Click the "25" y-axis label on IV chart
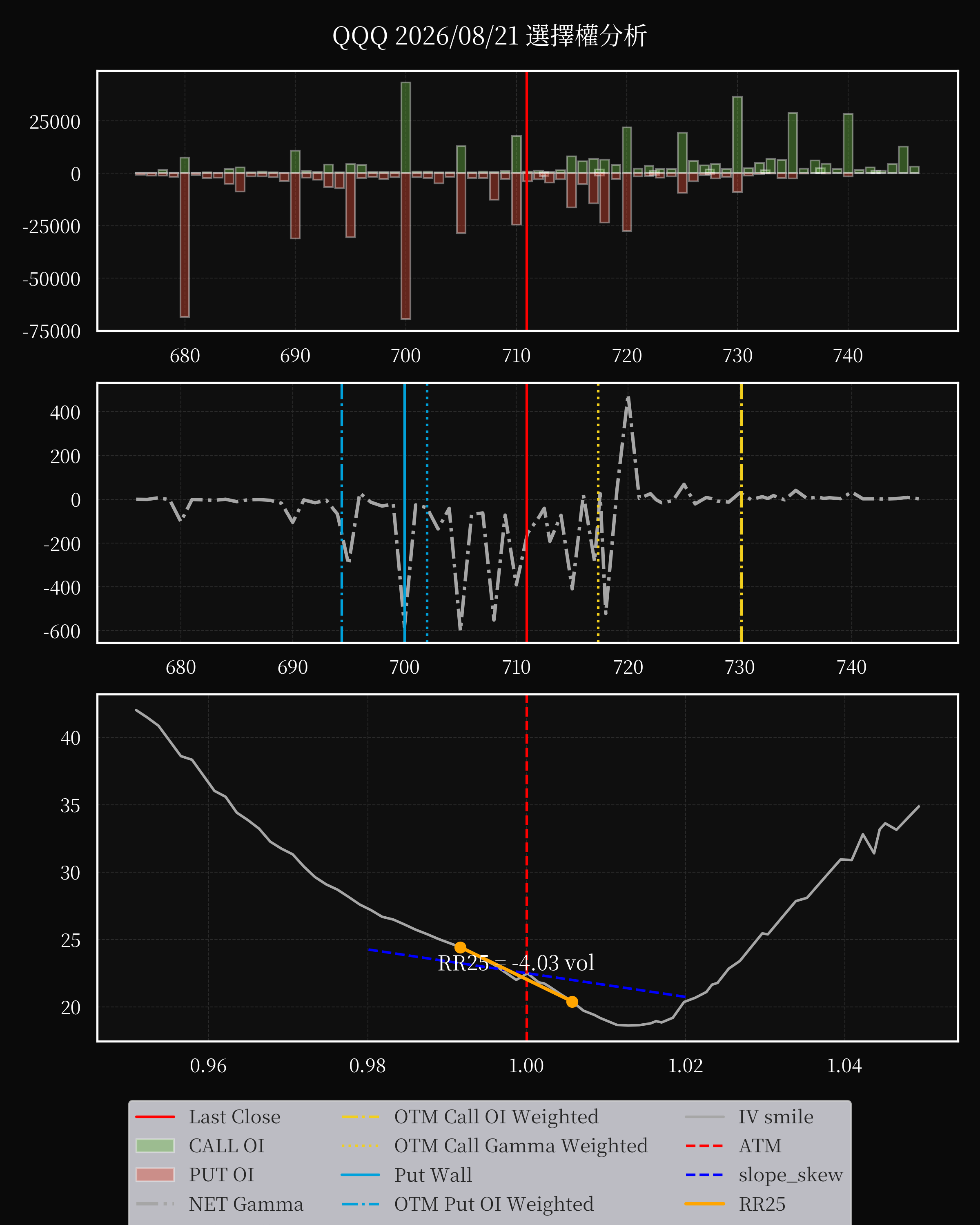The image size is (980, 1225). click(x=71, y=940)
